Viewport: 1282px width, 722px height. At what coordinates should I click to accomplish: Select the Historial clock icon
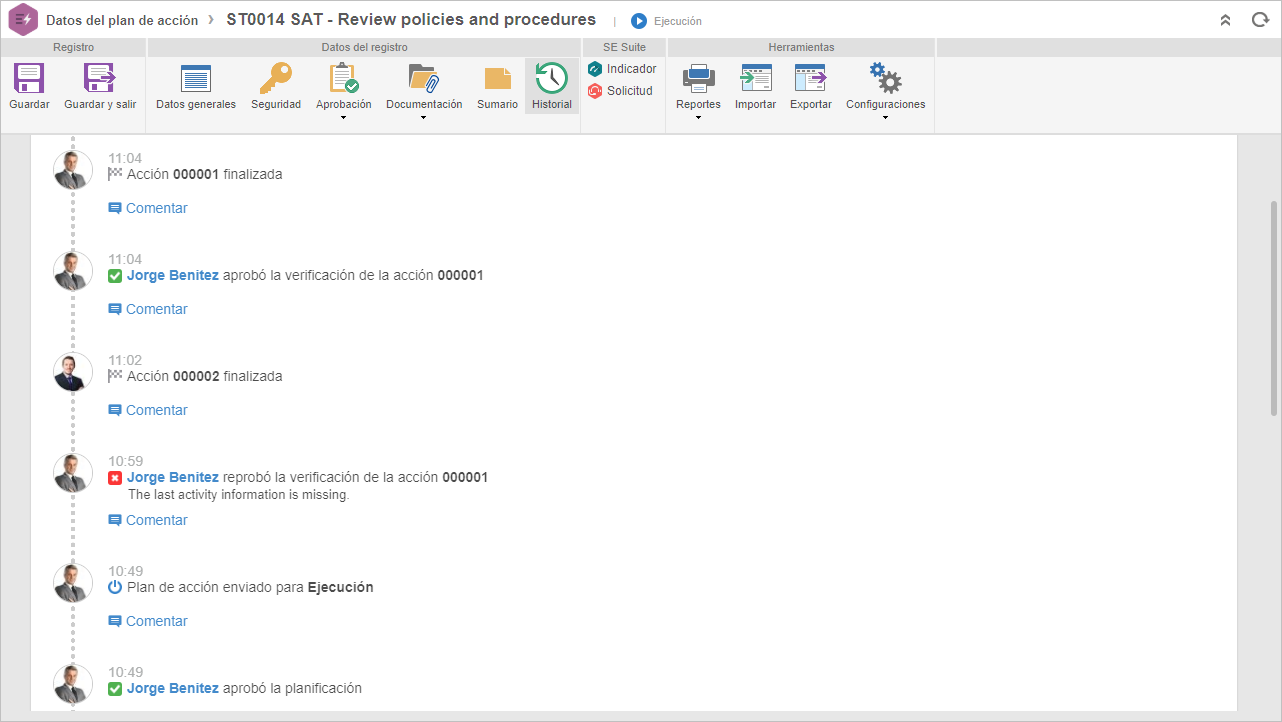click(x=552, y=78)
